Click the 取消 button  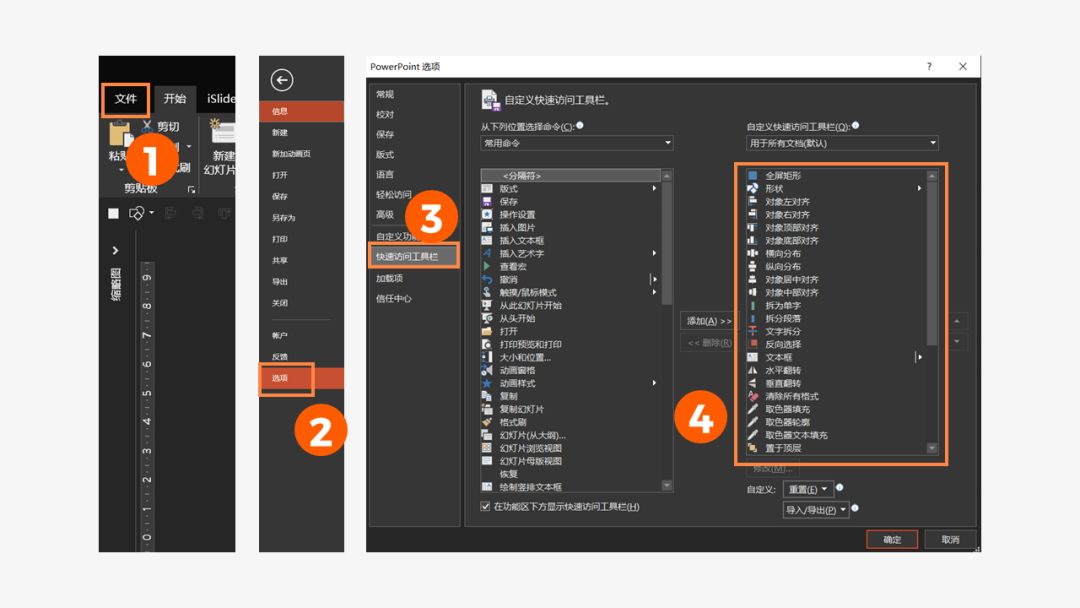(x=951, y=540)
